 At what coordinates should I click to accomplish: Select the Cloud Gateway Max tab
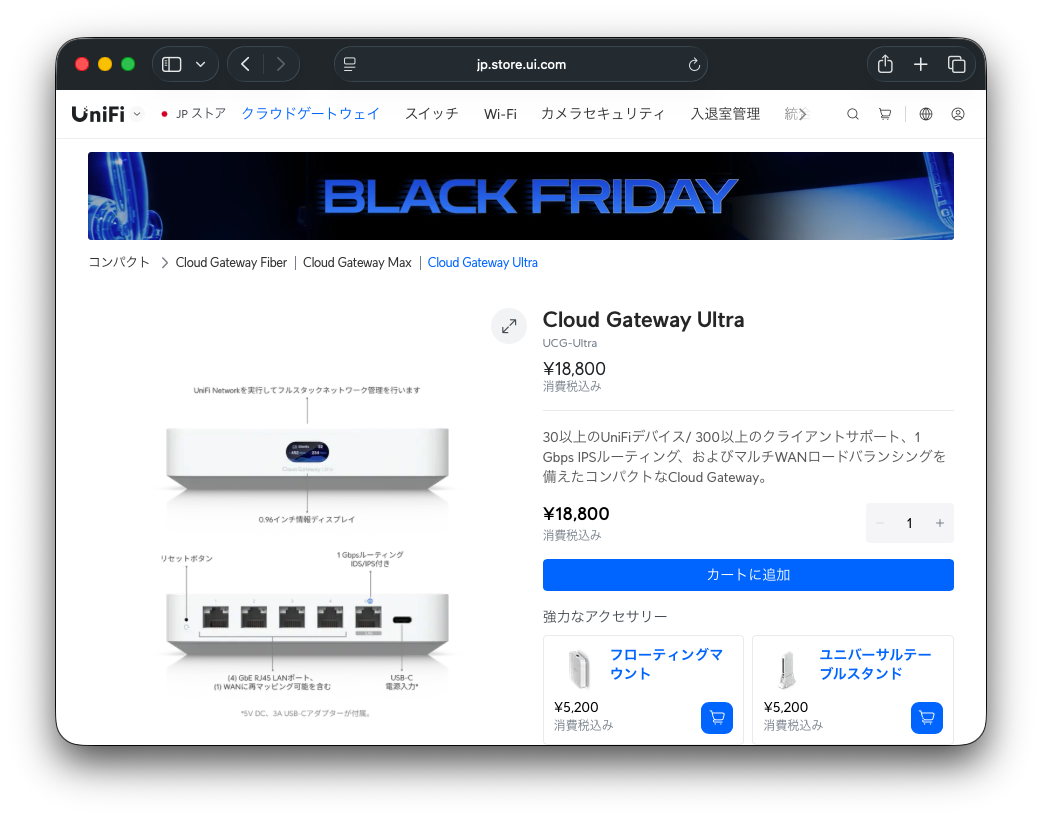tap(357, 263)
